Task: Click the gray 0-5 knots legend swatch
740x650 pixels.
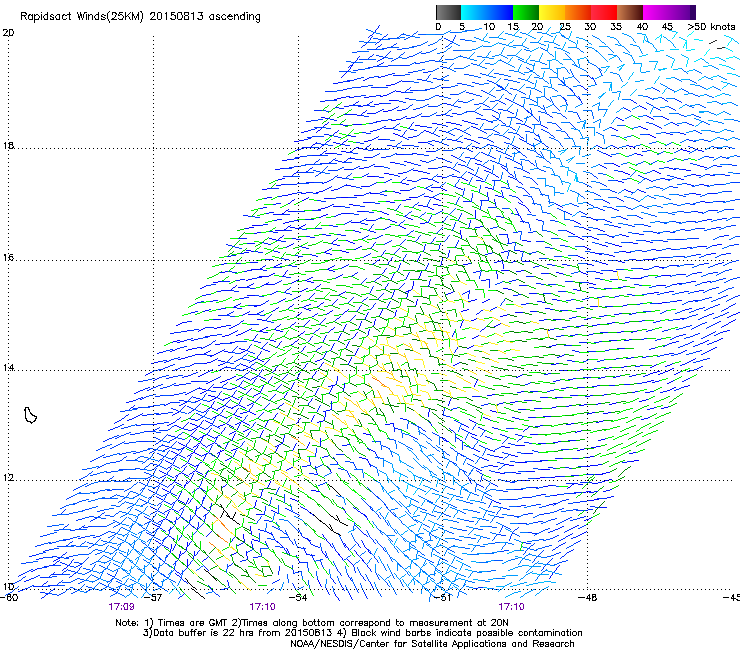Action: (x=448, y=12)
